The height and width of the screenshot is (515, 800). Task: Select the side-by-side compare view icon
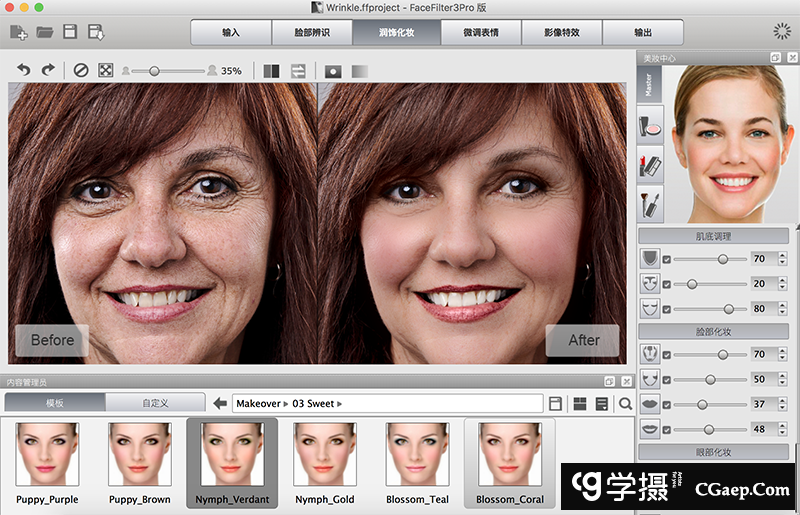[271, 71]
